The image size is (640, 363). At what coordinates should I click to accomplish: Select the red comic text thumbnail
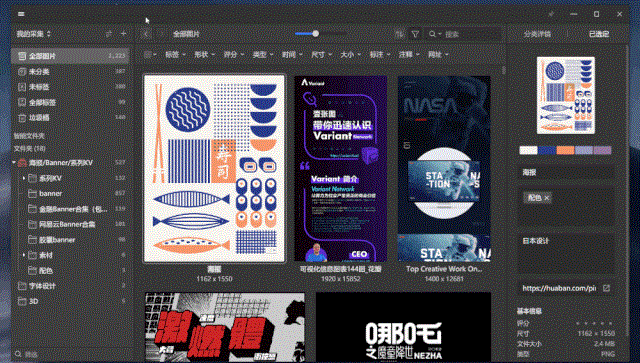coord(224,327)
